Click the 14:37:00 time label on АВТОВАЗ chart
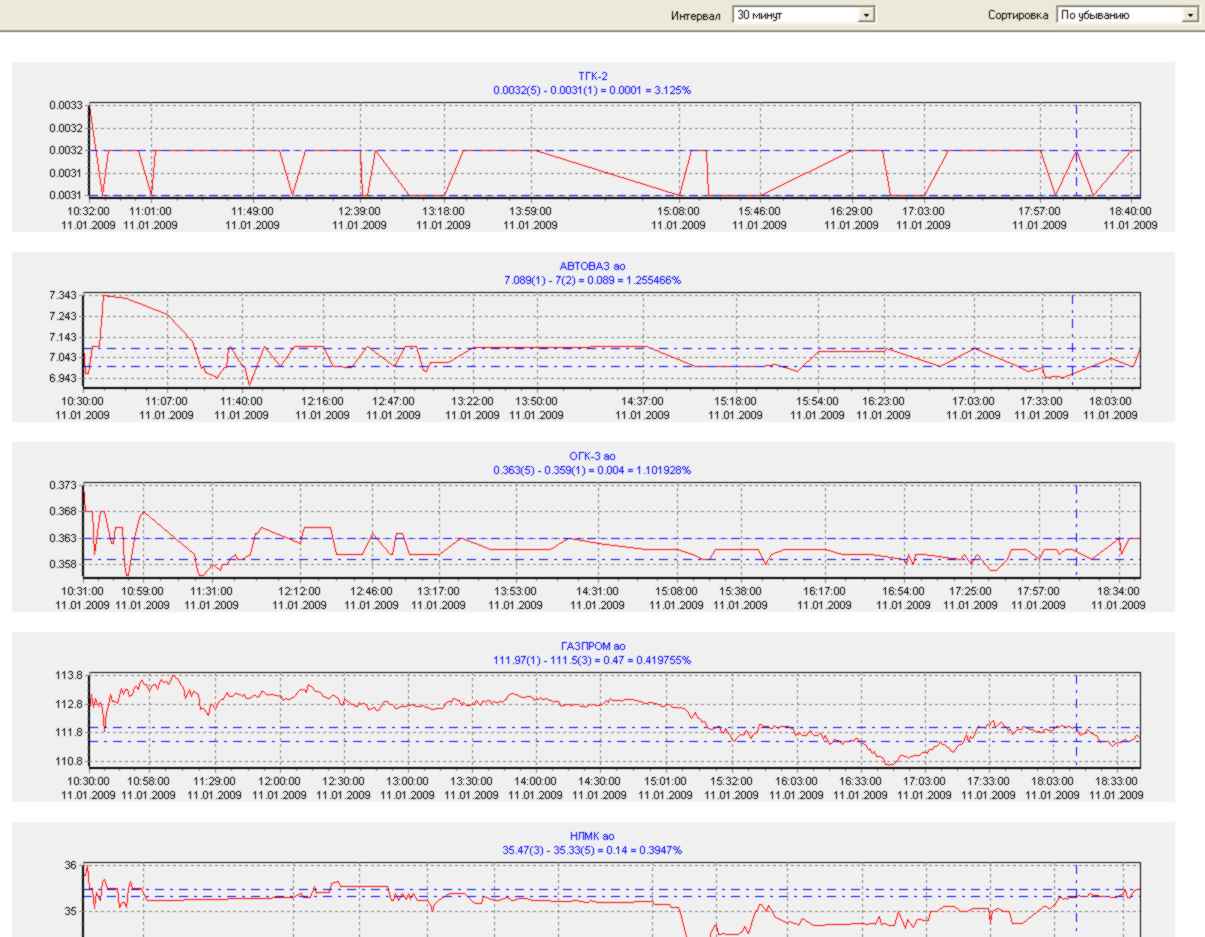Image resolution: width=1205 pixels, height=937 pixels. coord(642,401)
